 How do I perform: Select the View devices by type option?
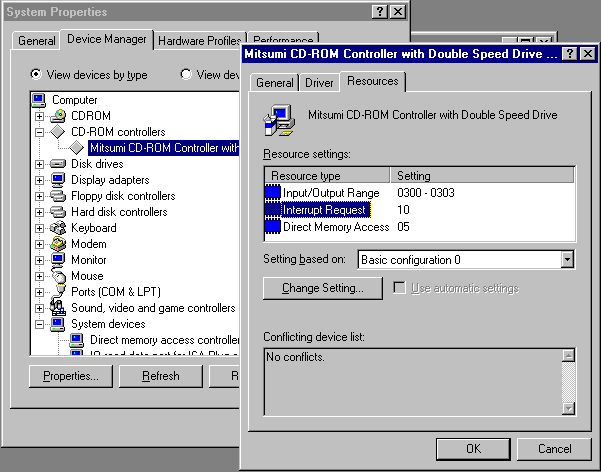(37, 75)
